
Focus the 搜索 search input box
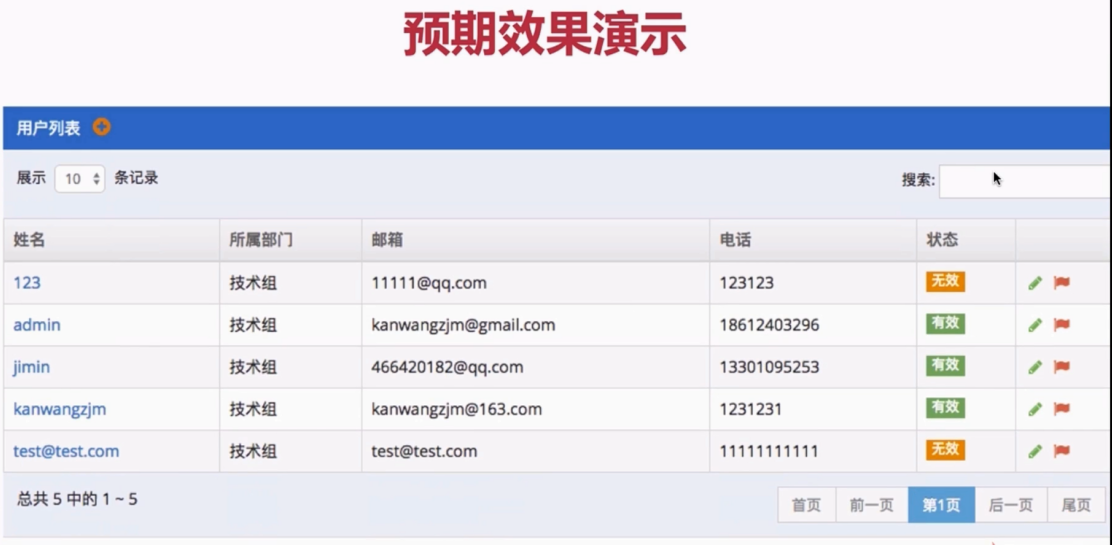(x=1025, y=181)
